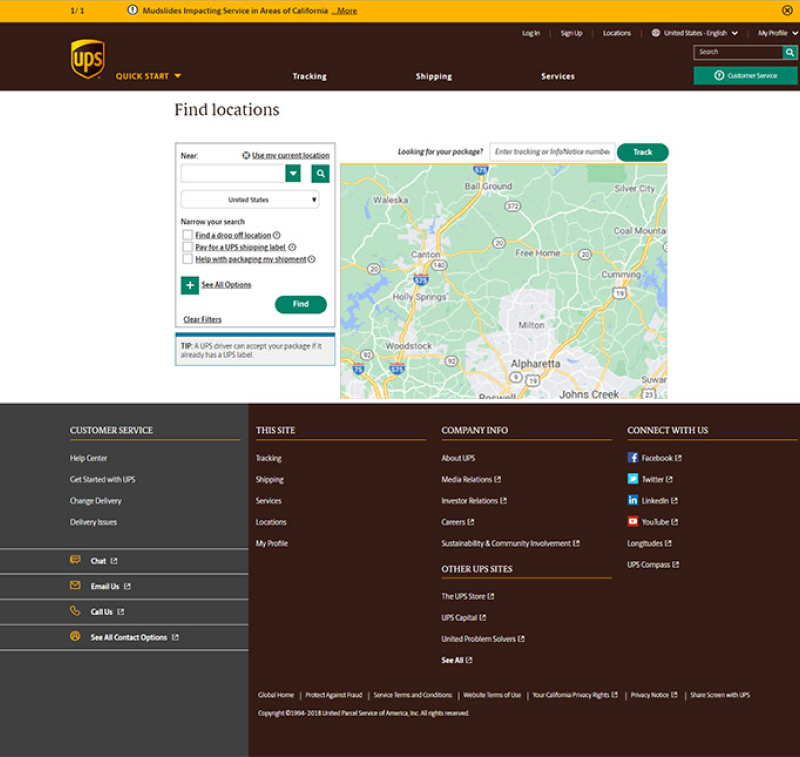Open Media Relations footer link
This screenshot has height=757, width=800.
[x=470, y=480]
